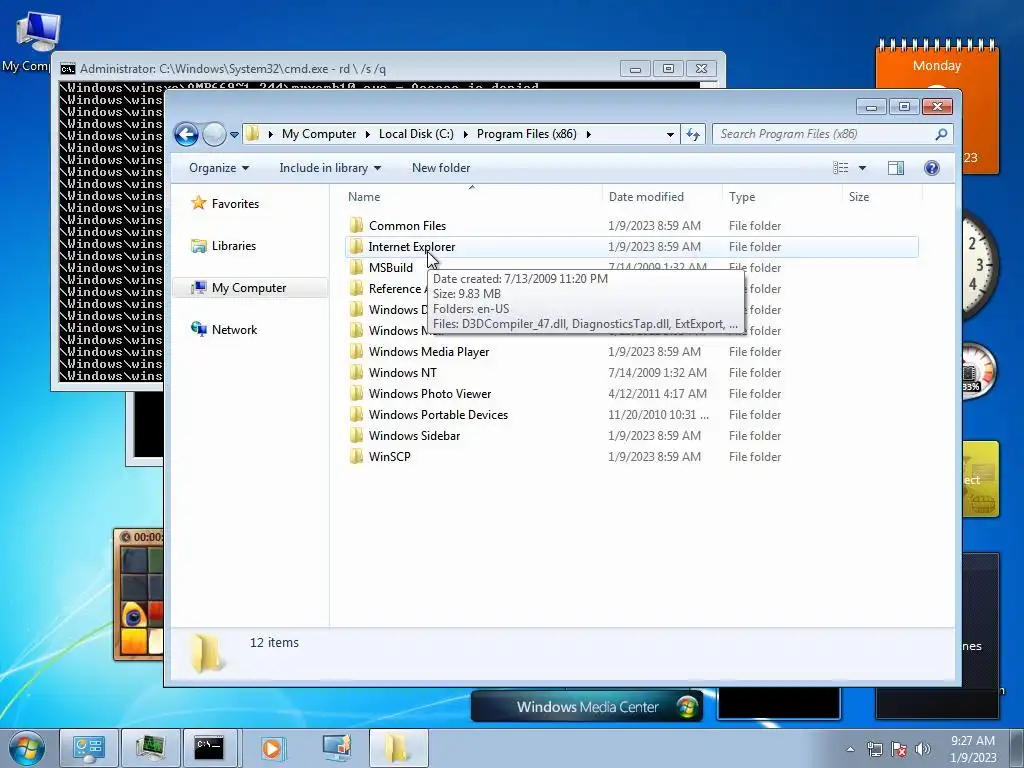This screenshot has width=1024, height=768.
Task: Click the volume speaker tray icon
Action: 923,749
